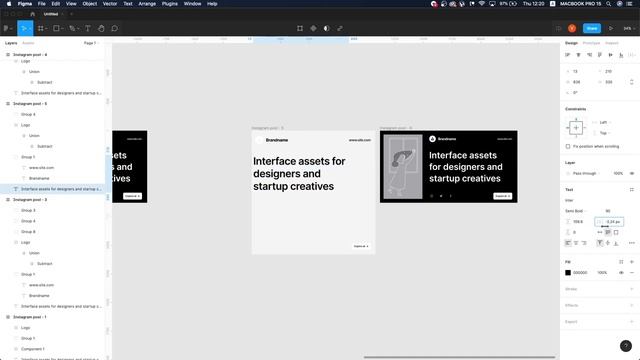
Task: Add a fill with the plus button
Action: (x=631, y=262)
